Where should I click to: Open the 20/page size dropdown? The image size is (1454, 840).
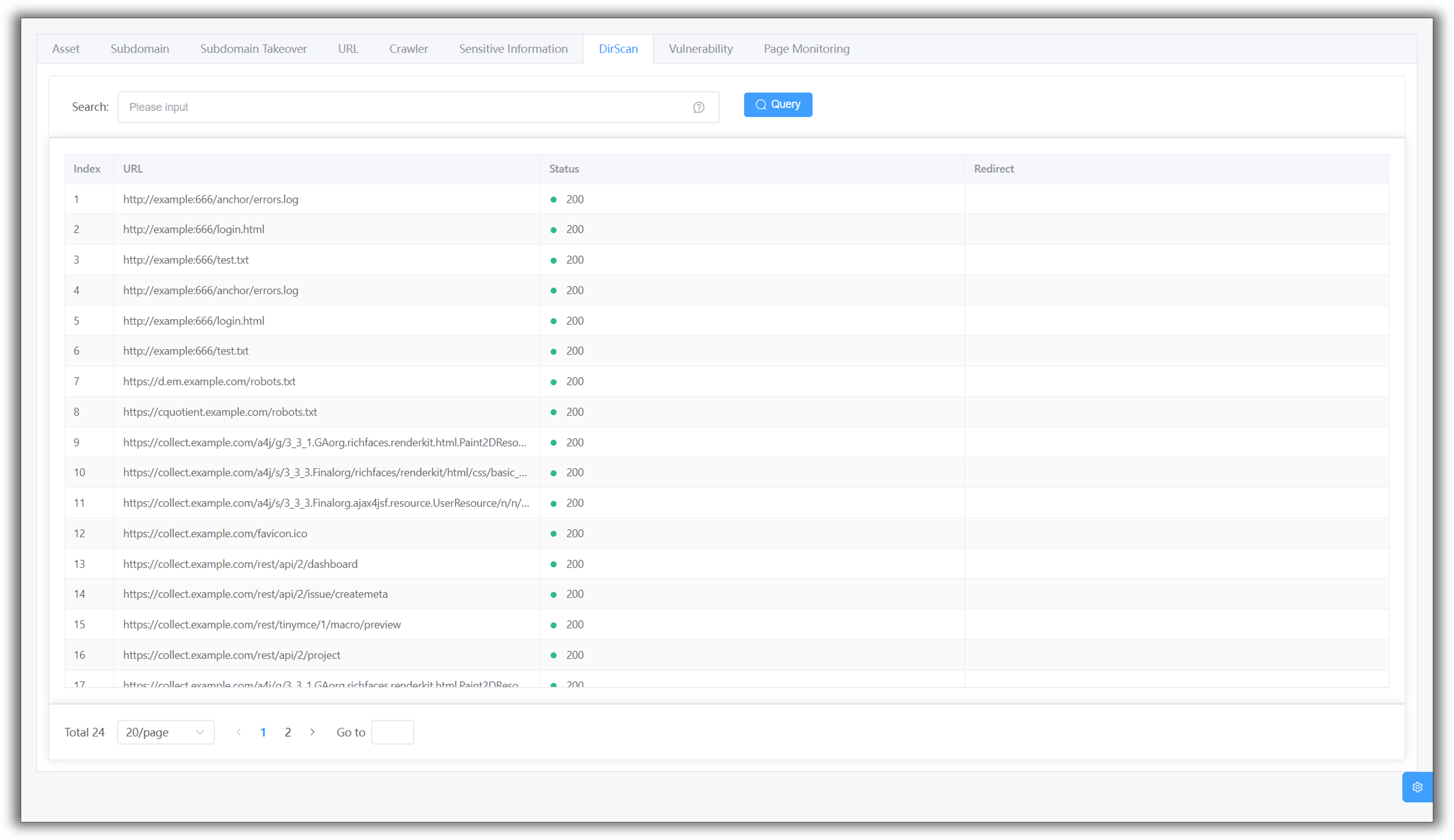coord(165,732)
